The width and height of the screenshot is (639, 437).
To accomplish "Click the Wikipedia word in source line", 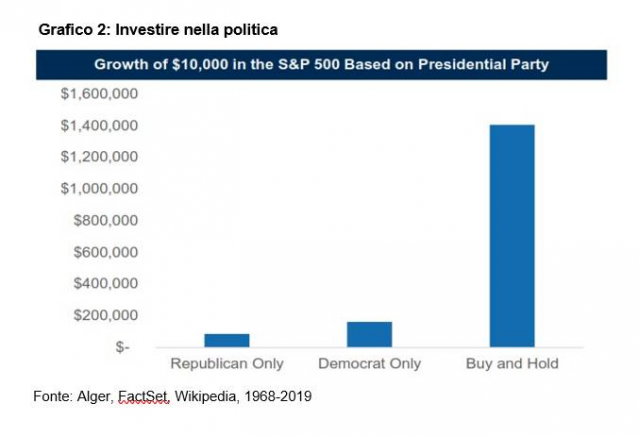I will [x=206, y=396].
